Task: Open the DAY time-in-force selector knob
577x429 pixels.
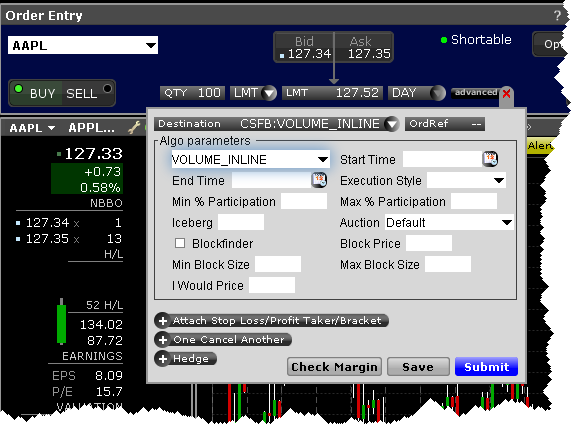Action: (437, 93)
